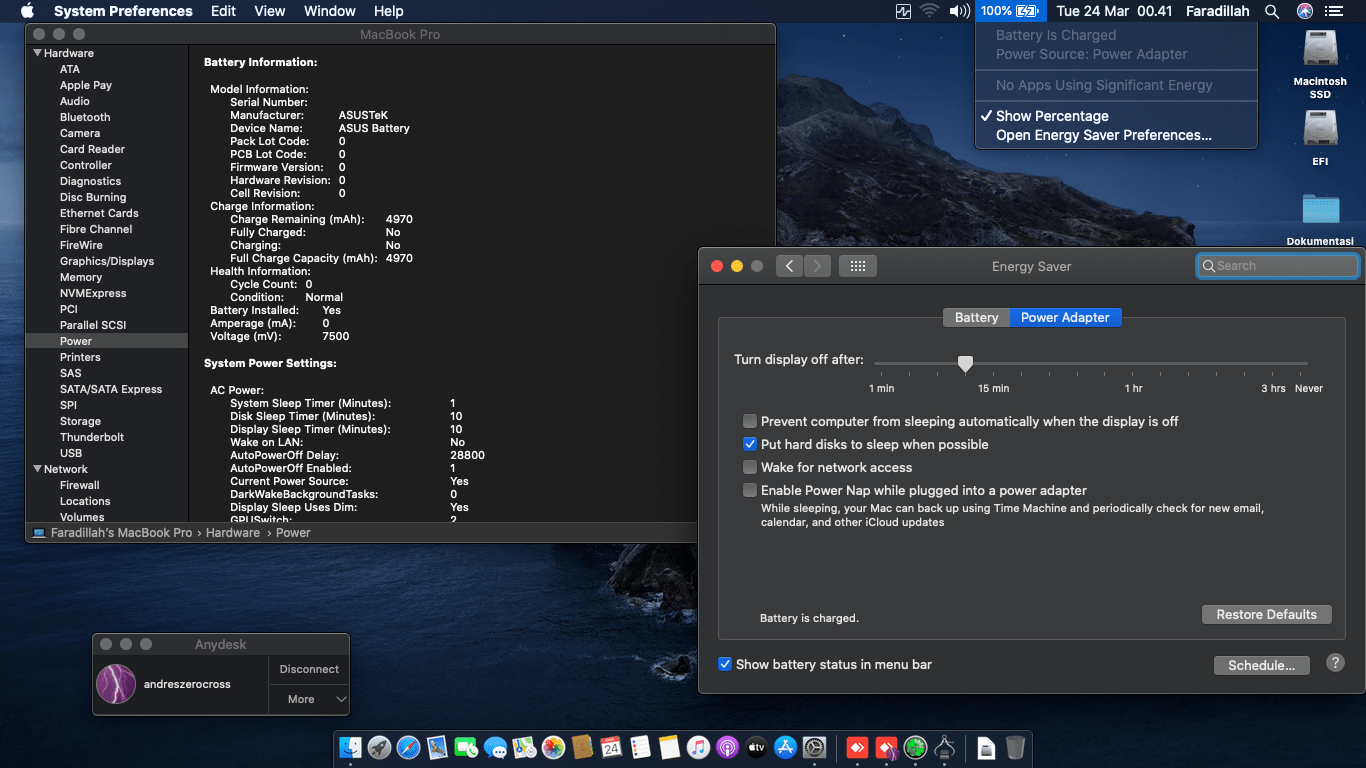Open Maps from the Dock
Image resolution: width=1366 pixels, height=768 pixels.
point(524,747)
